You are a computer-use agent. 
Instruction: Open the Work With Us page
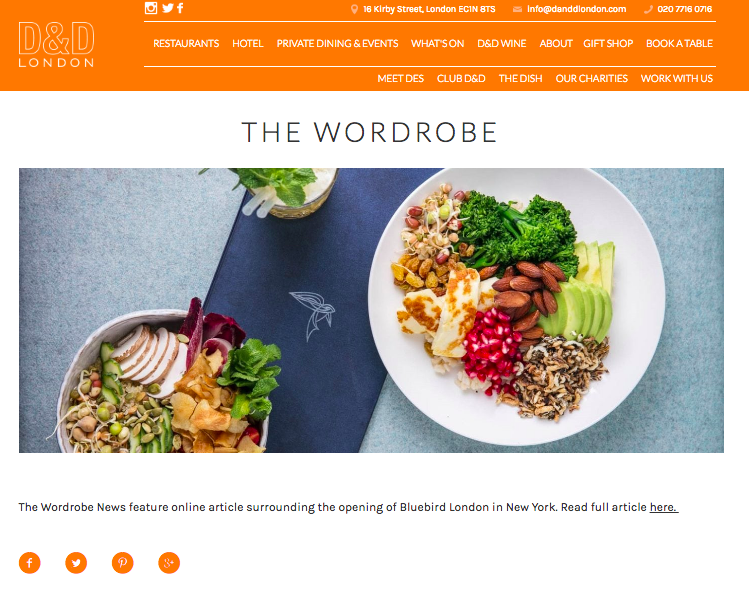pyautogui.click(x=676, y=78)
